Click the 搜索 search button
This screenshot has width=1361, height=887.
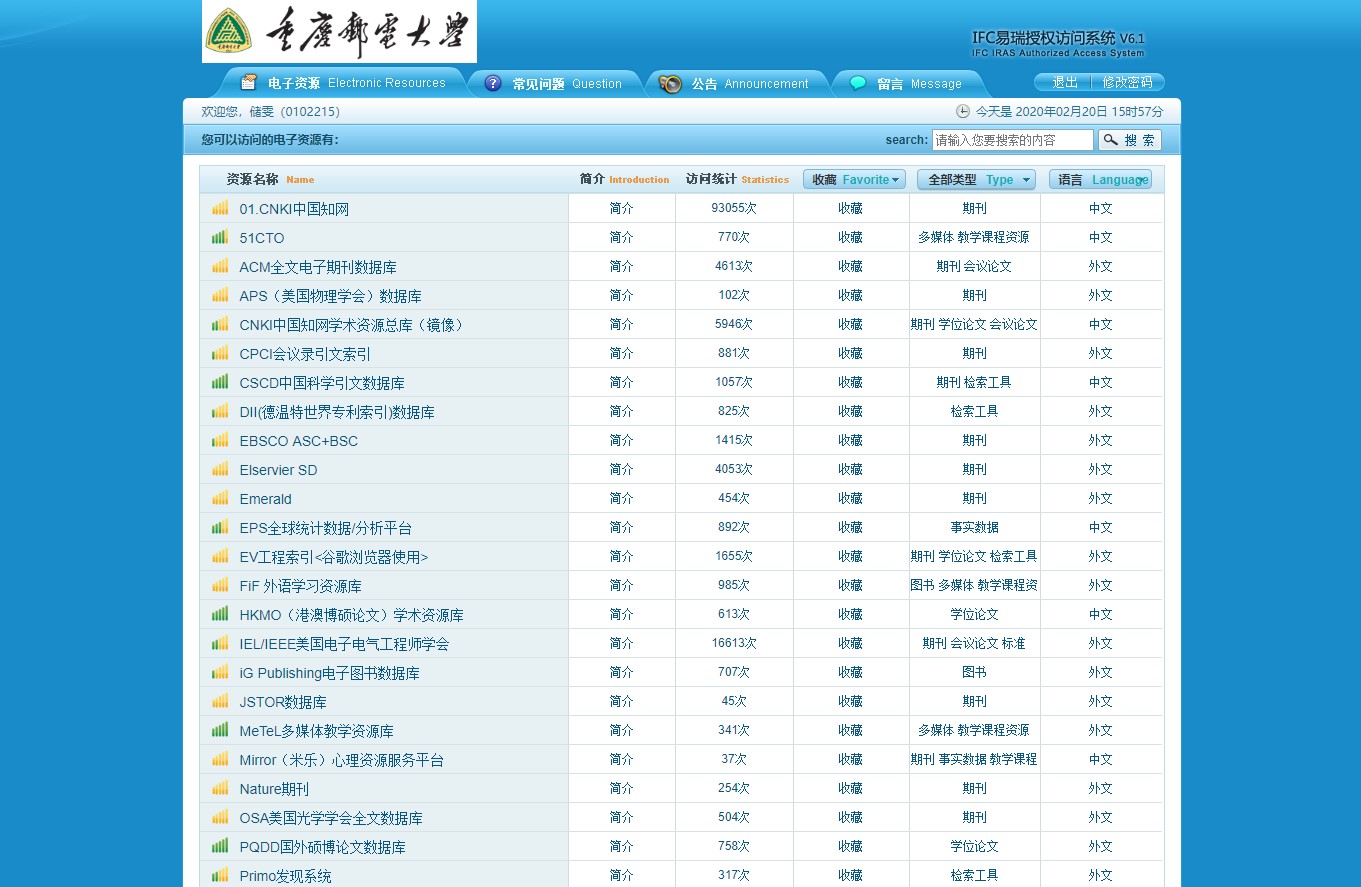coord(1130,140)
